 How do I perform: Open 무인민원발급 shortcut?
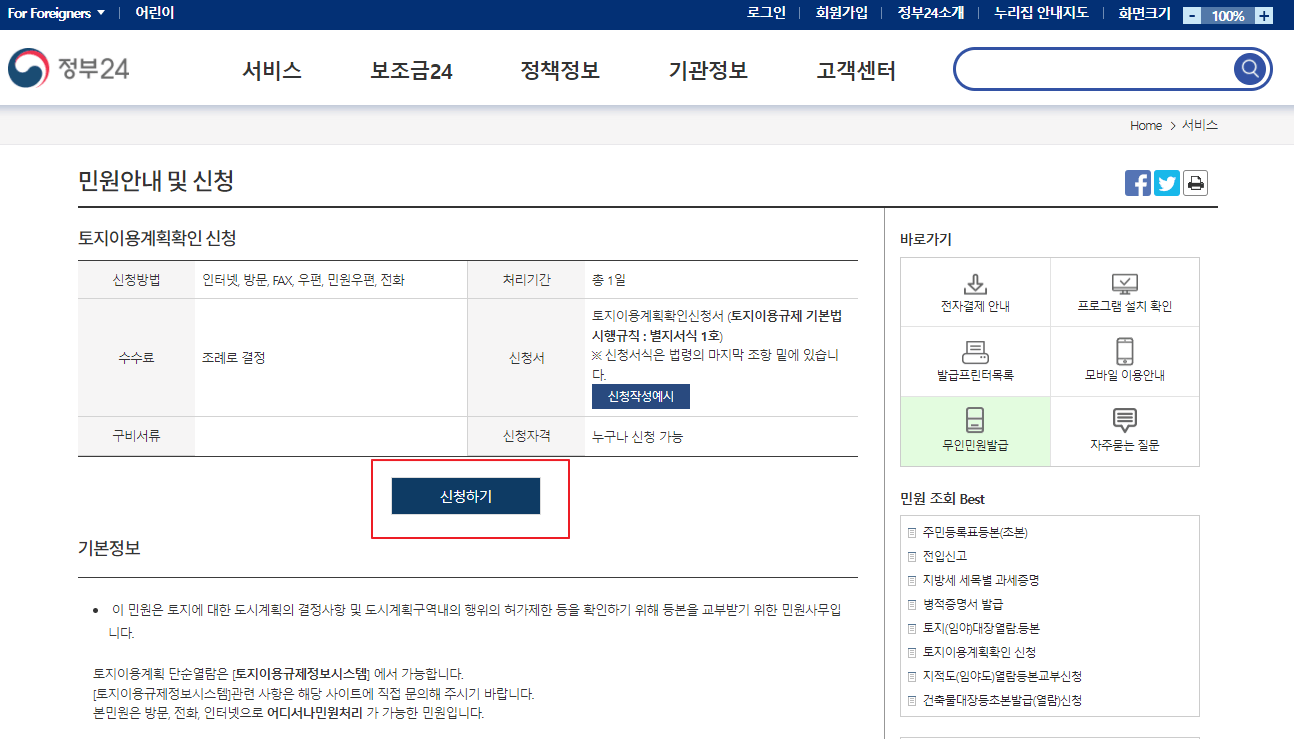coord(975,431)
